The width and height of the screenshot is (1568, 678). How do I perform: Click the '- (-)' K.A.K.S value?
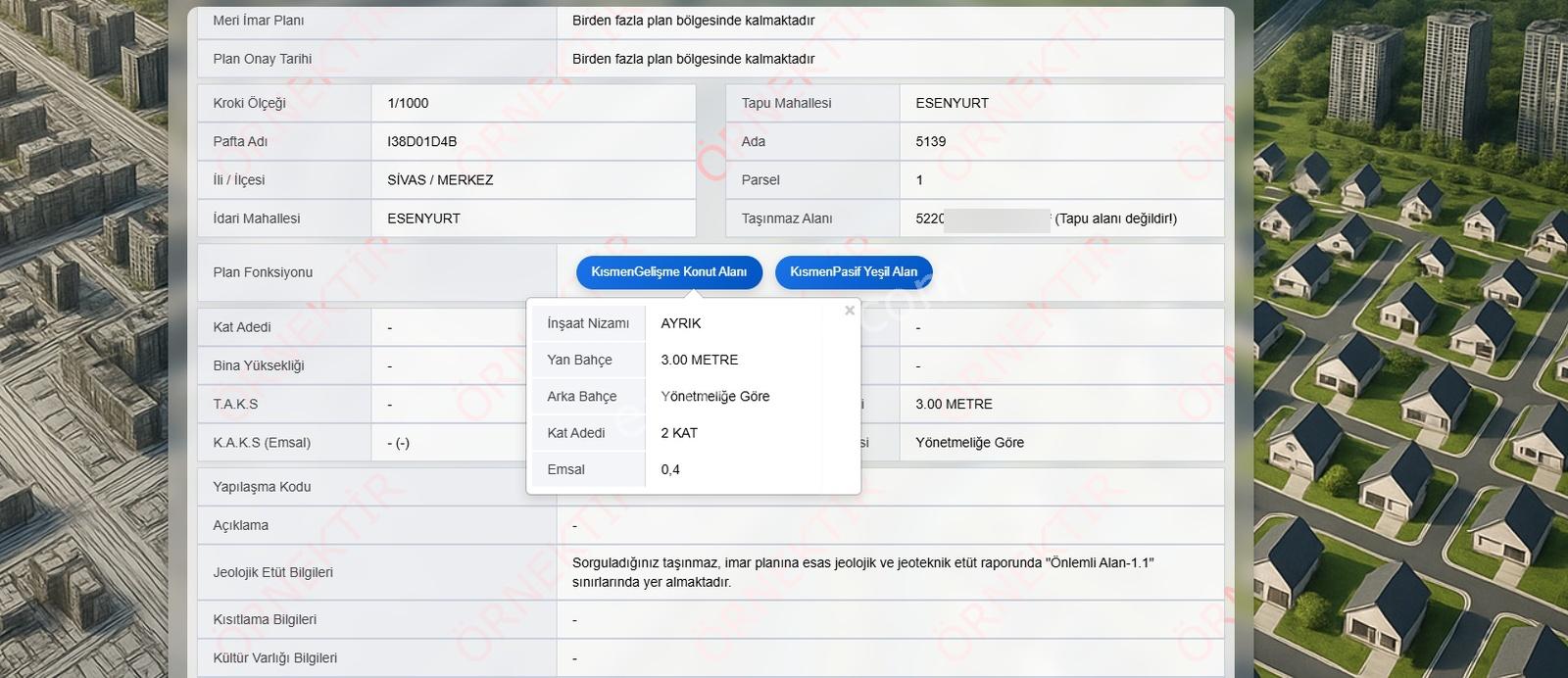[x=399, y=443]
